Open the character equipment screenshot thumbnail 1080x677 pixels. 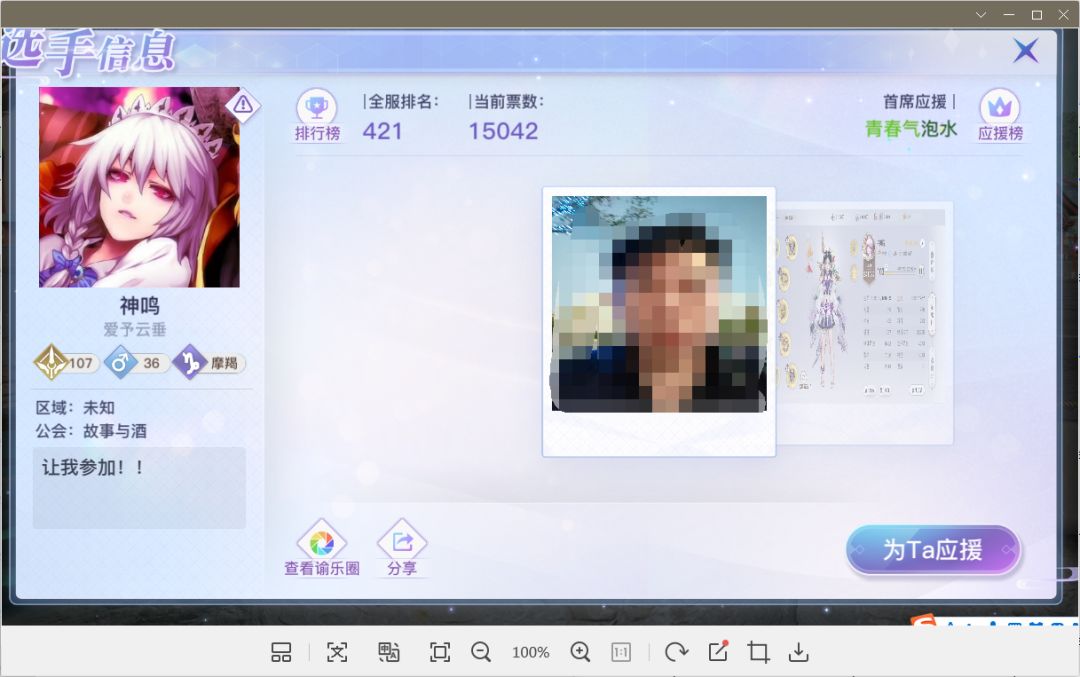tap(864, 322)
